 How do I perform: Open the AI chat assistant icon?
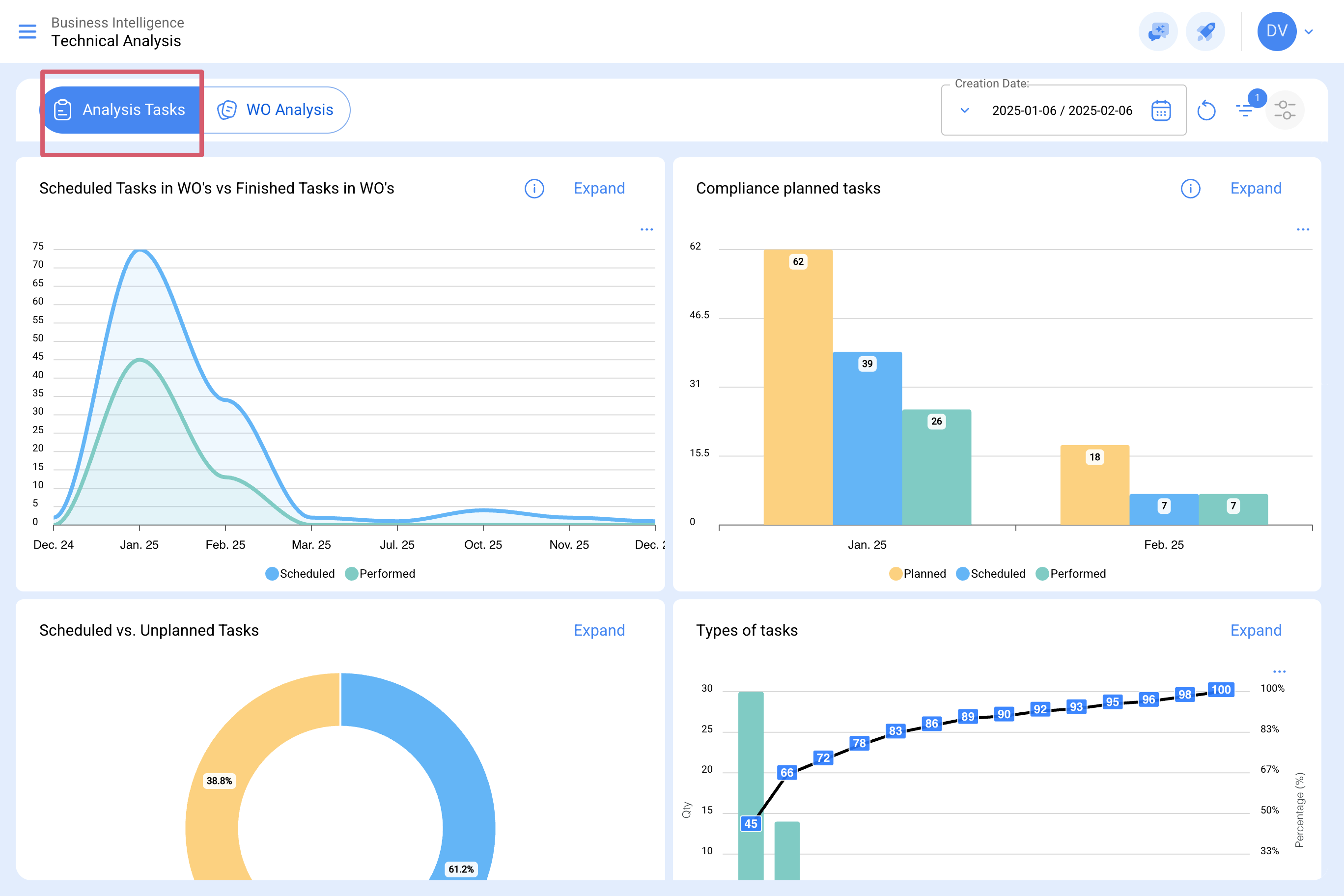[1158, 31]
